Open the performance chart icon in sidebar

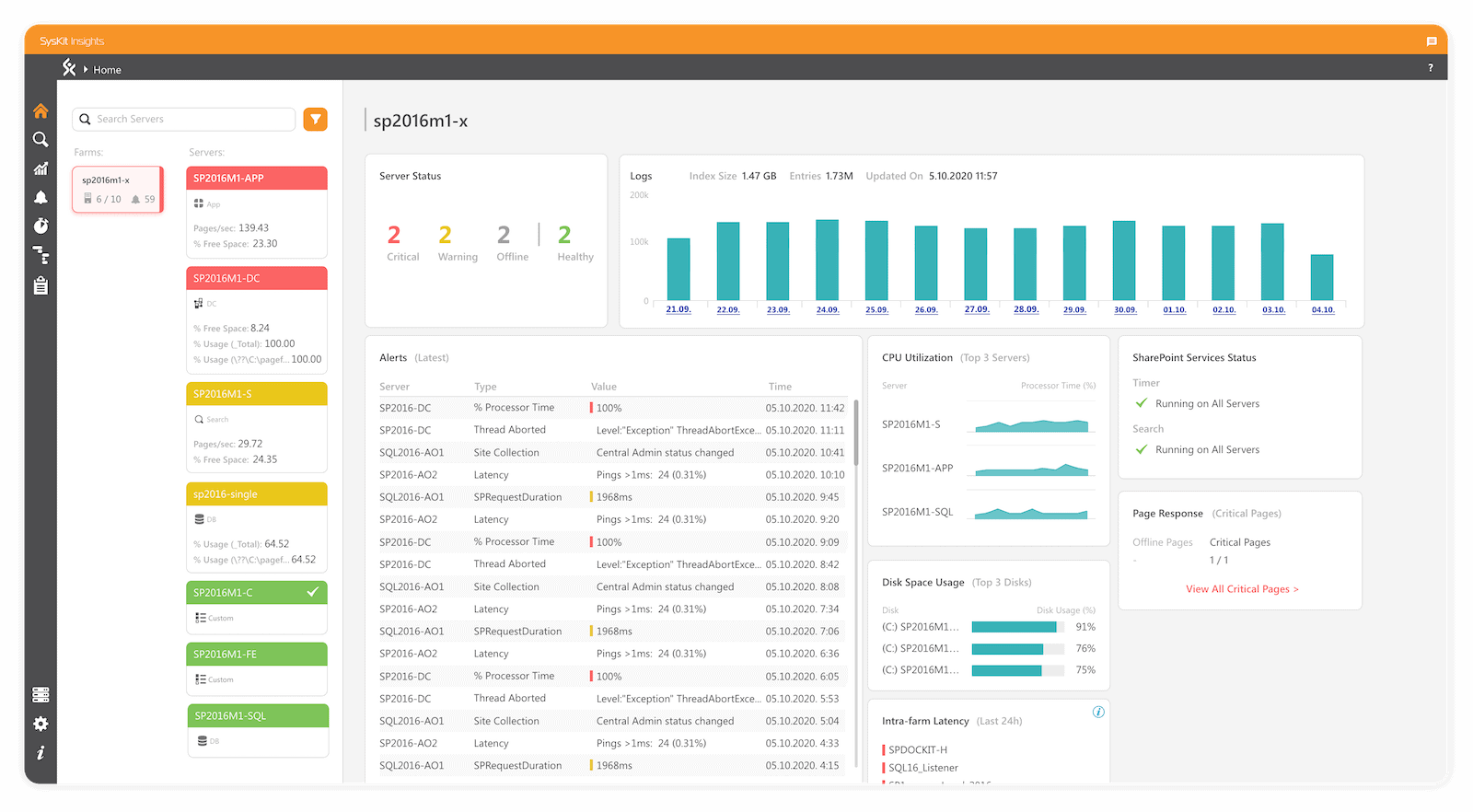(41, 168)
